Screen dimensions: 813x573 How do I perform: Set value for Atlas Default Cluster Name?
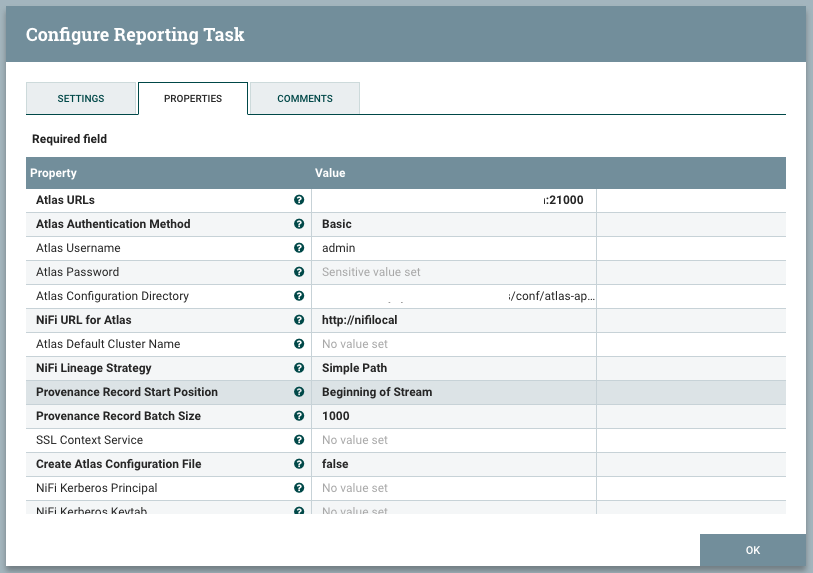[454, 344]
